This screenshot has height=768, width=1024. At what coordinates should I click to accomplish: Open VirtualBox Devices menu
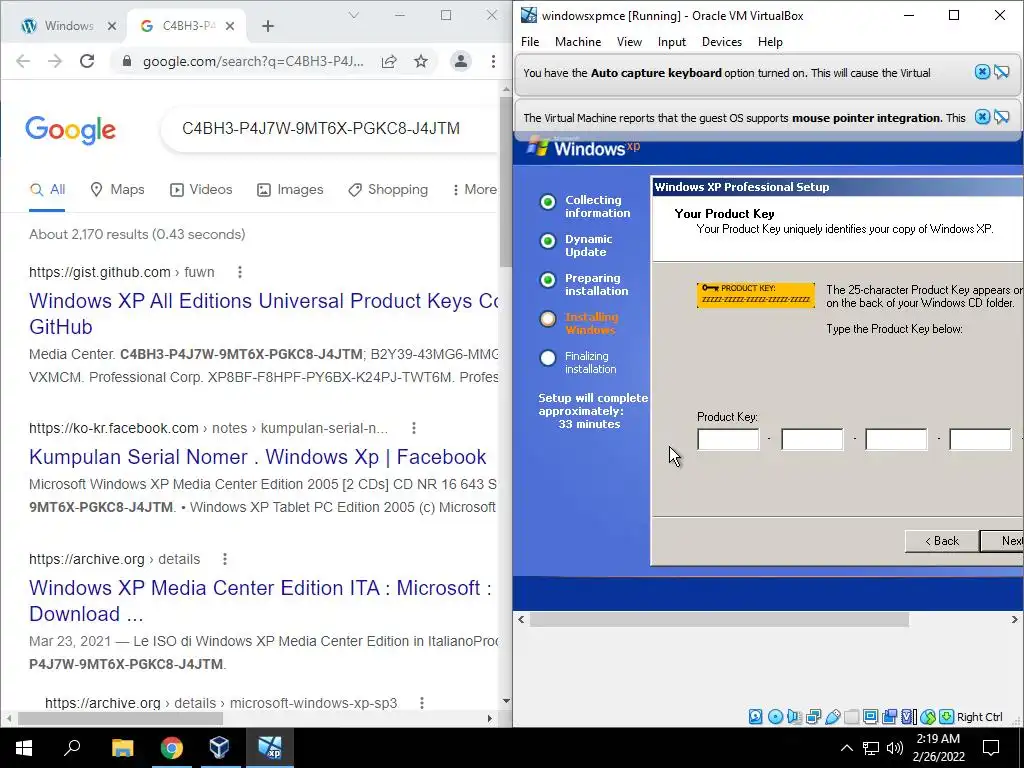pos(722,42)
